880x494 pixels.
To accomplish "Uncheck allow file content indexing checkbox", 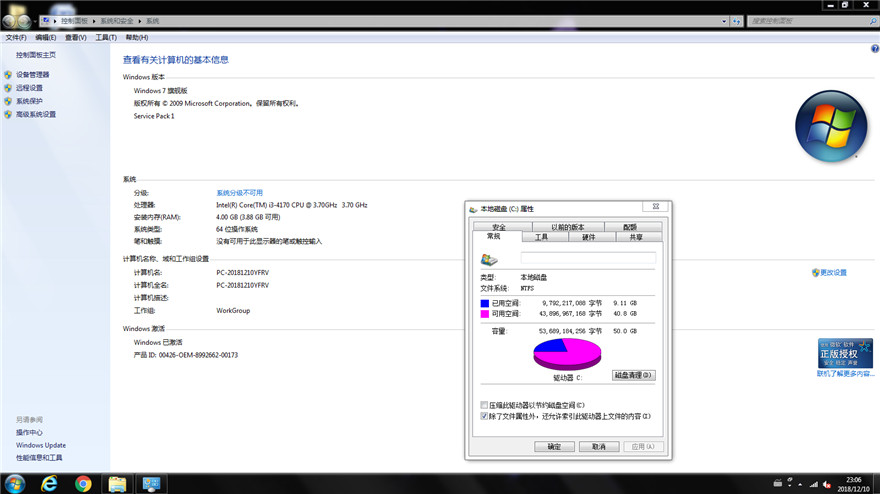I will coord(484,416).
